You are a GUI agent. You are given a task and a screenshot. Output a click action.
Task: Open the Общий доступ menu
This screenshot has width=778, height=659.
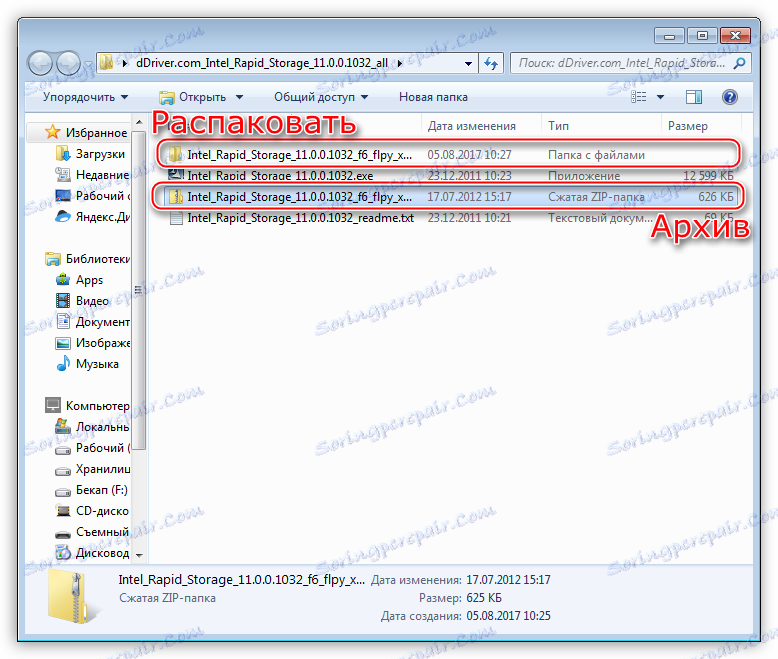click(x=321, y=97)
